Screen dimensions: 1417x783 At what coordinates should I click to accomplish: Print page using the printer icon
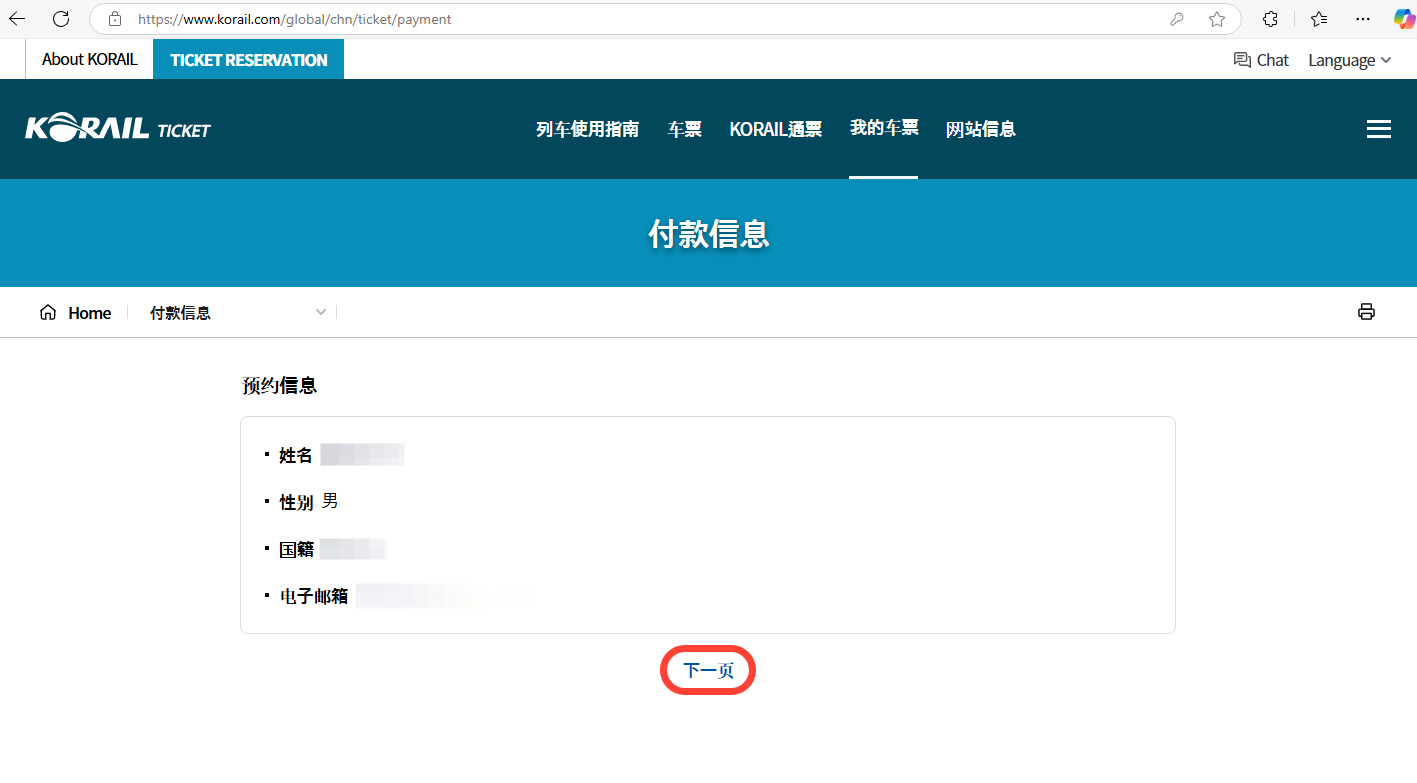[1366, 312]
